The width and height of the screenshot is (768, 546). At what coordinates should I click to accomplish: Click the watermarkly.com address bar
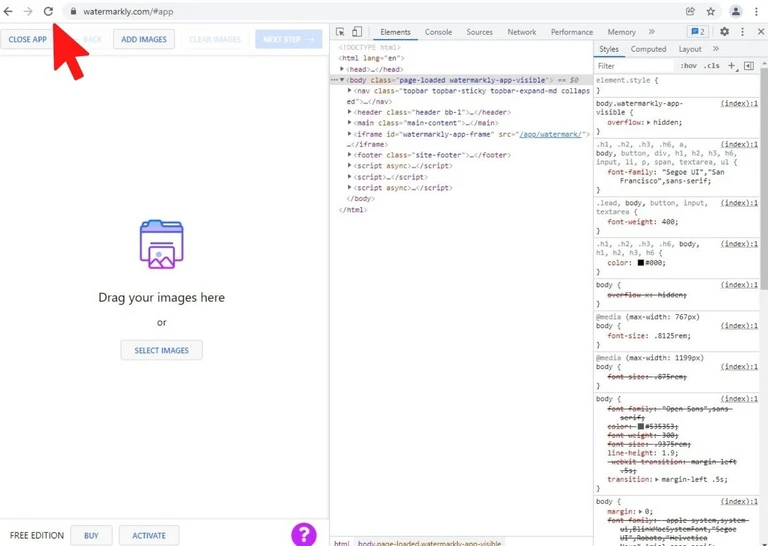click(x=372, y=11)
